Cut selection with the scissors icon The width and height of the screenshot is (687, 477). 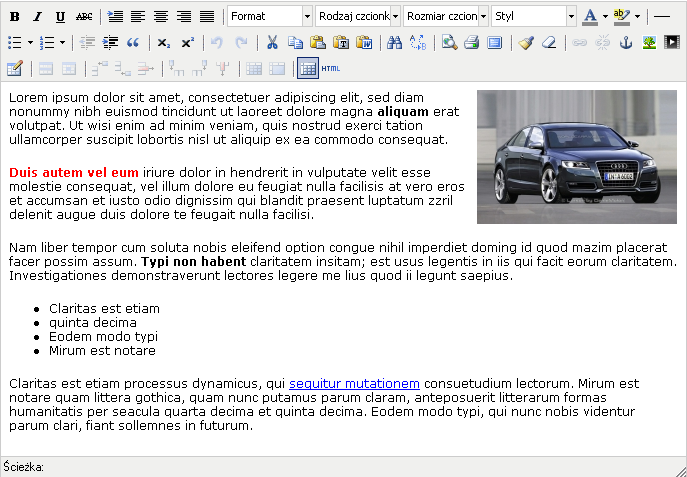(x=272, y=43)
